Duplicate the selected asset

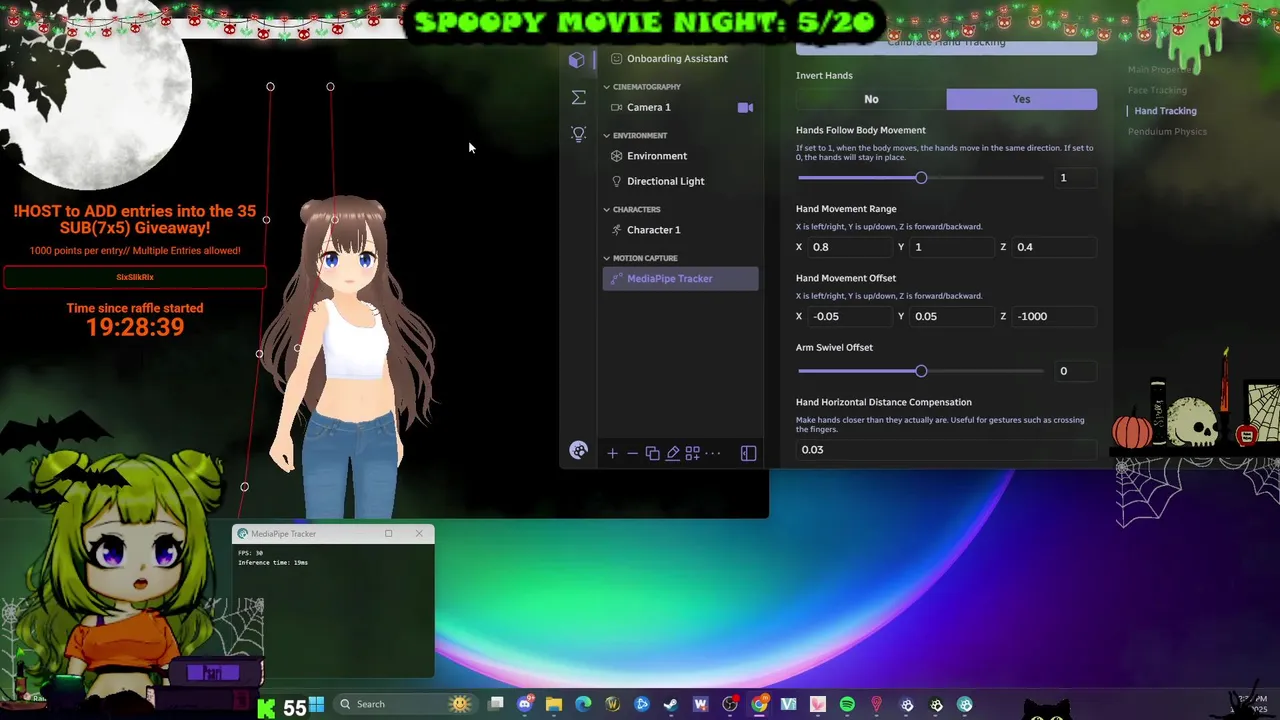tap(652, 453)
